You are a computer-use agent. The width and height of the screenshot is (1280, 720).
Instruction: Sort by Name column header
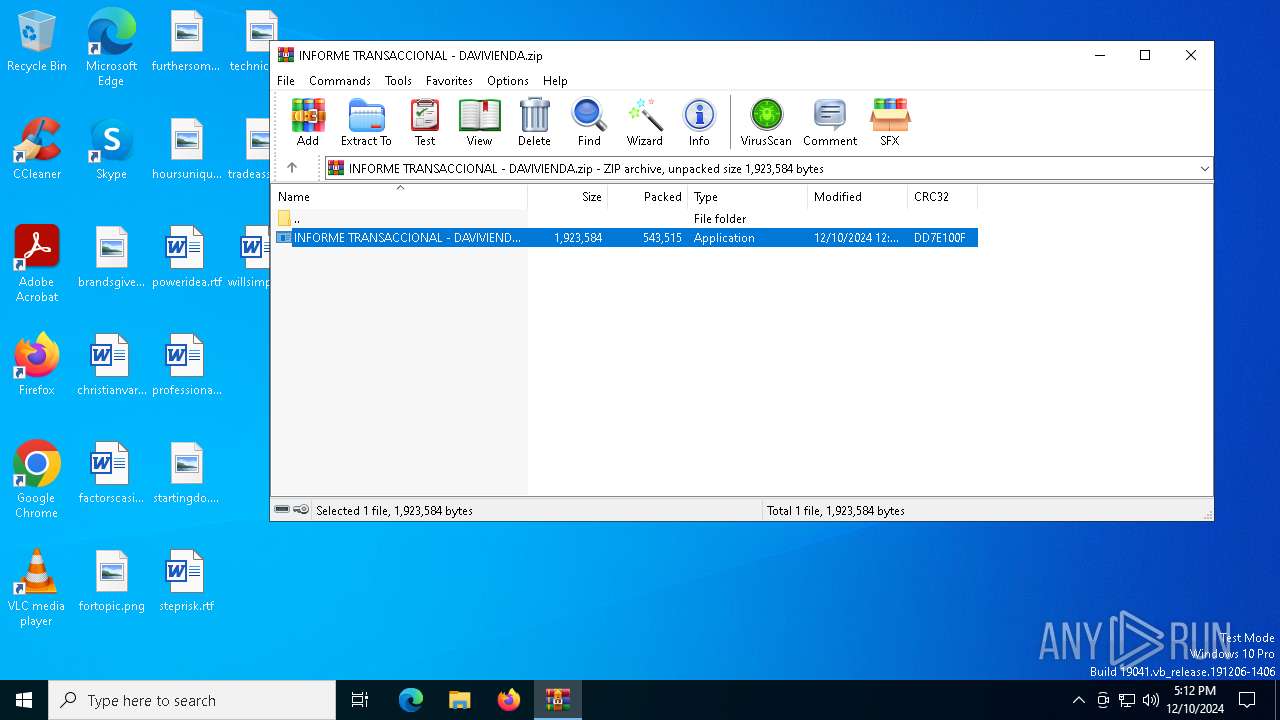(x=399, y=197)
